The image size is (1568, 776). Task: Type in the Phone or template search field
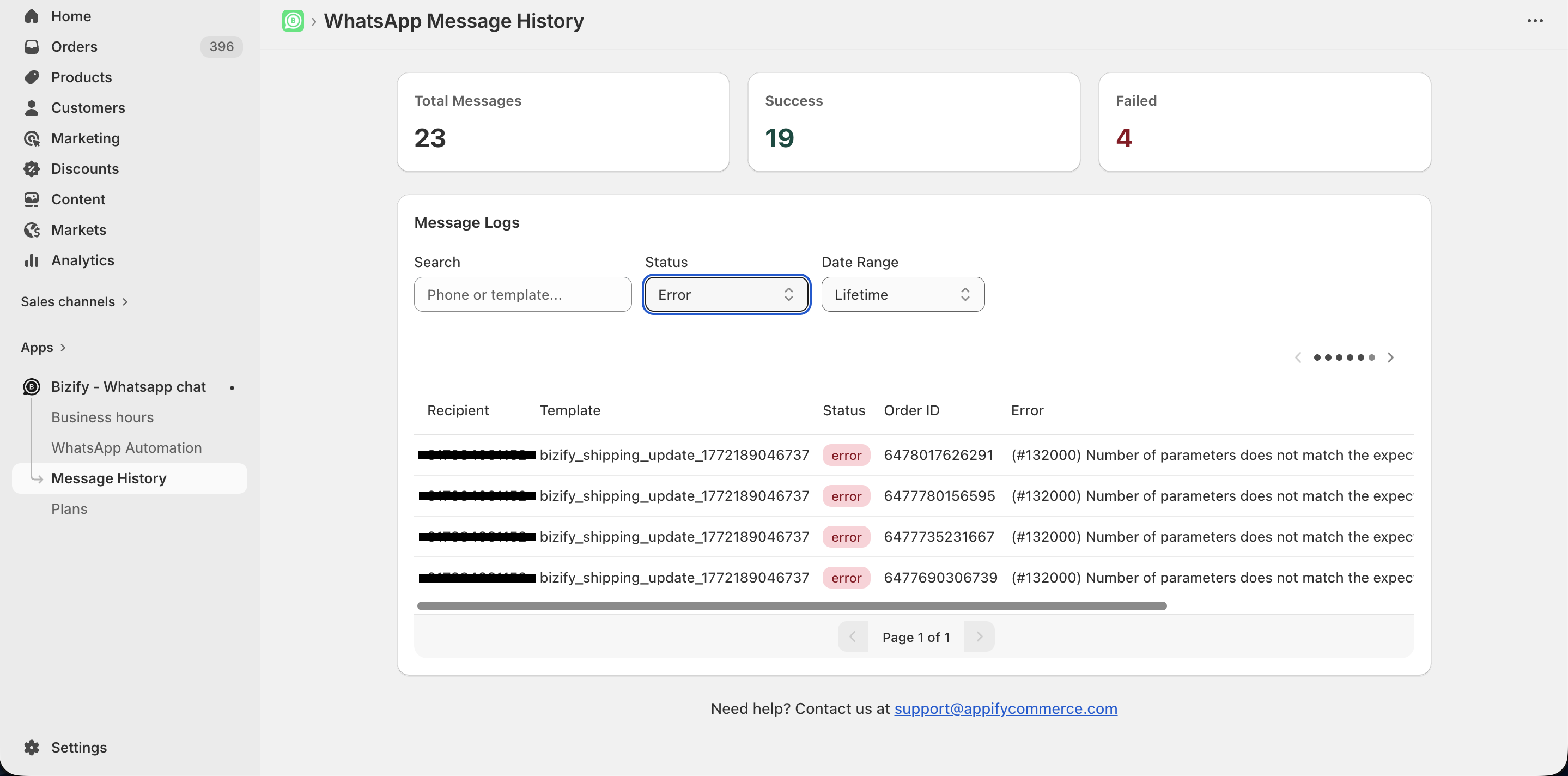coord(522,295)
